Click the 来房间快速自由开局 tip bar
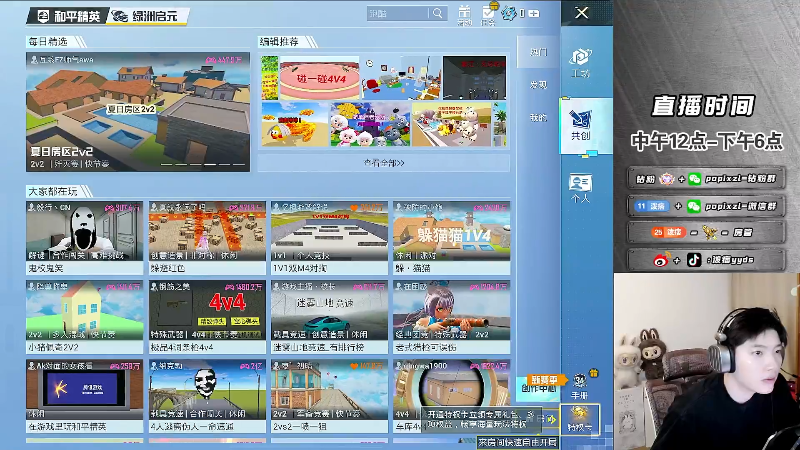Screen dimensions: 800x450 [517, 442]
